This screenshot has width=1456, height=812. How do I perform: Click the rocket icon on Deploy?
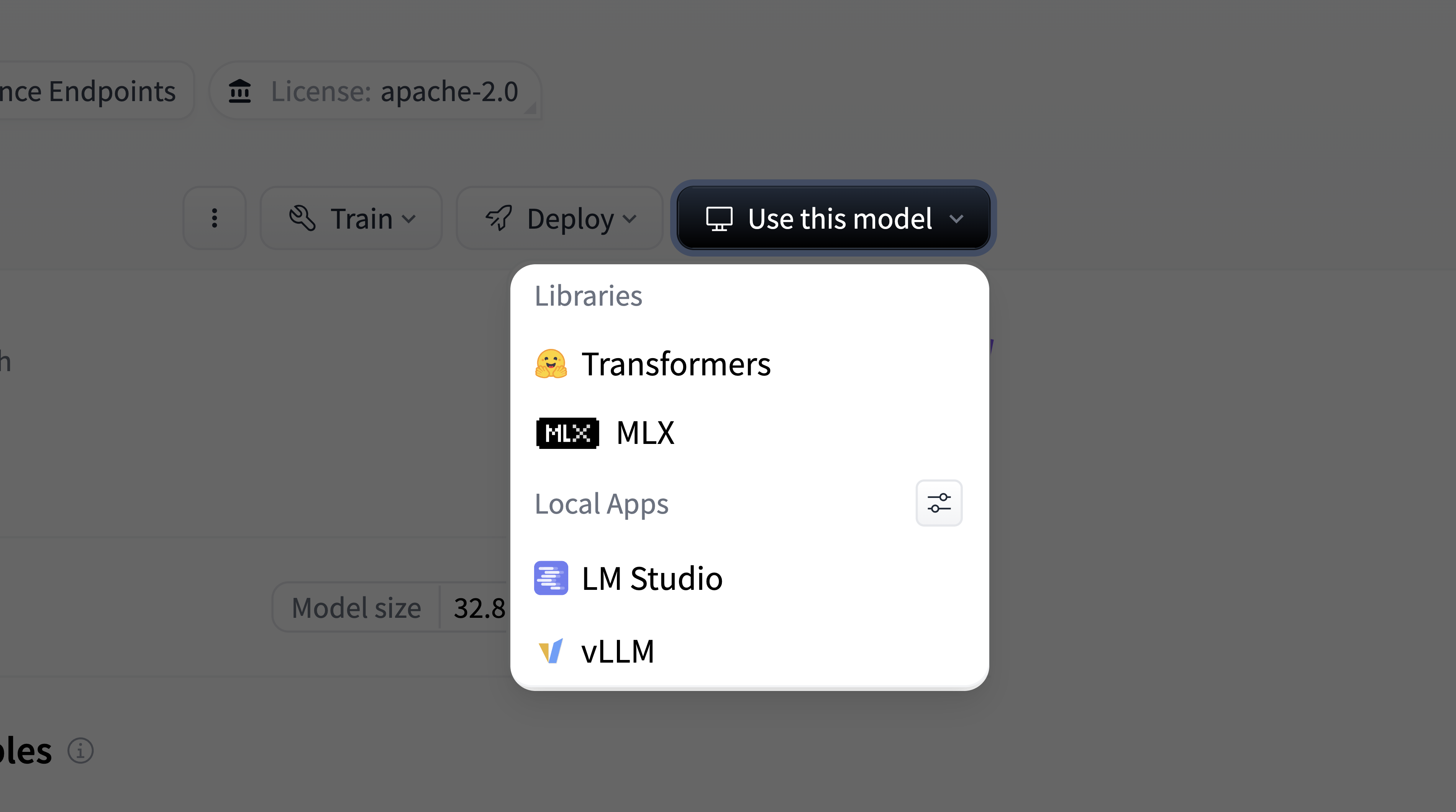498,218
